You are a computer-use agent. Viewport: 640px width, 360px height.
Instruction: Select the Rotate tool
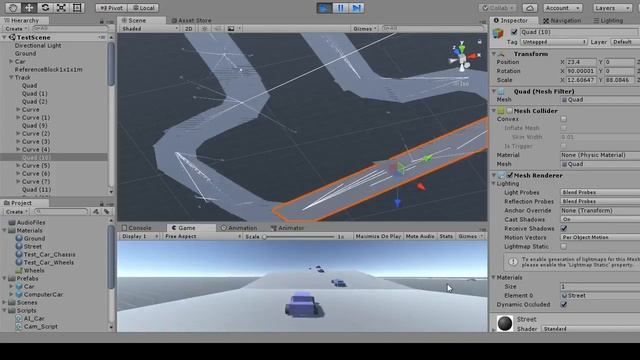(x=45, y=8)
